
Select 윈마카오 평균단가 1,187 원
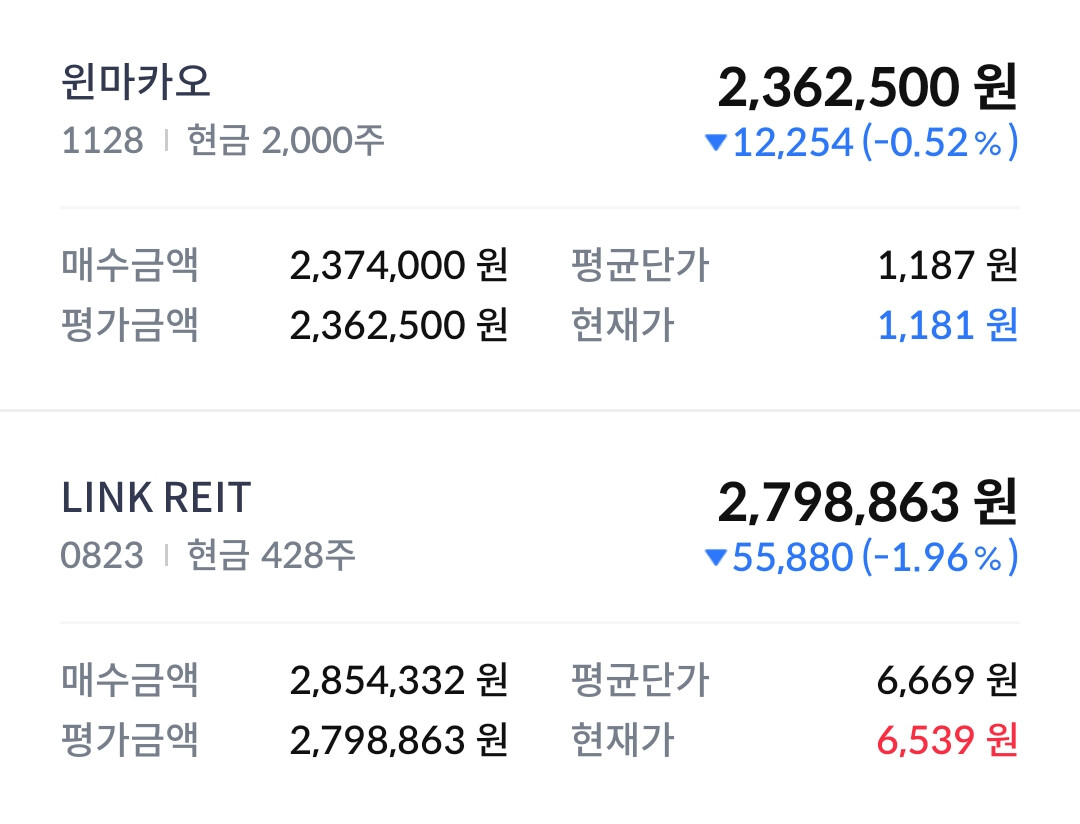(x=947, y=266)
